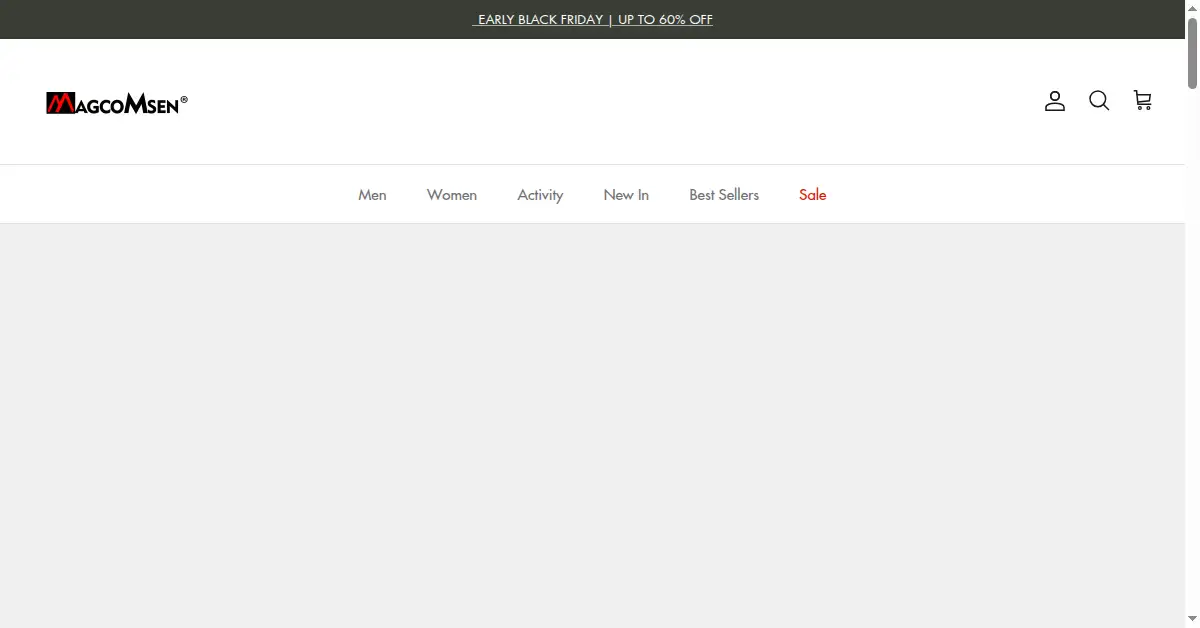The image size is (1200, 628).
Task: Click the search magnifier icon
Action: pyautogui.click(x=1099, y=101)
